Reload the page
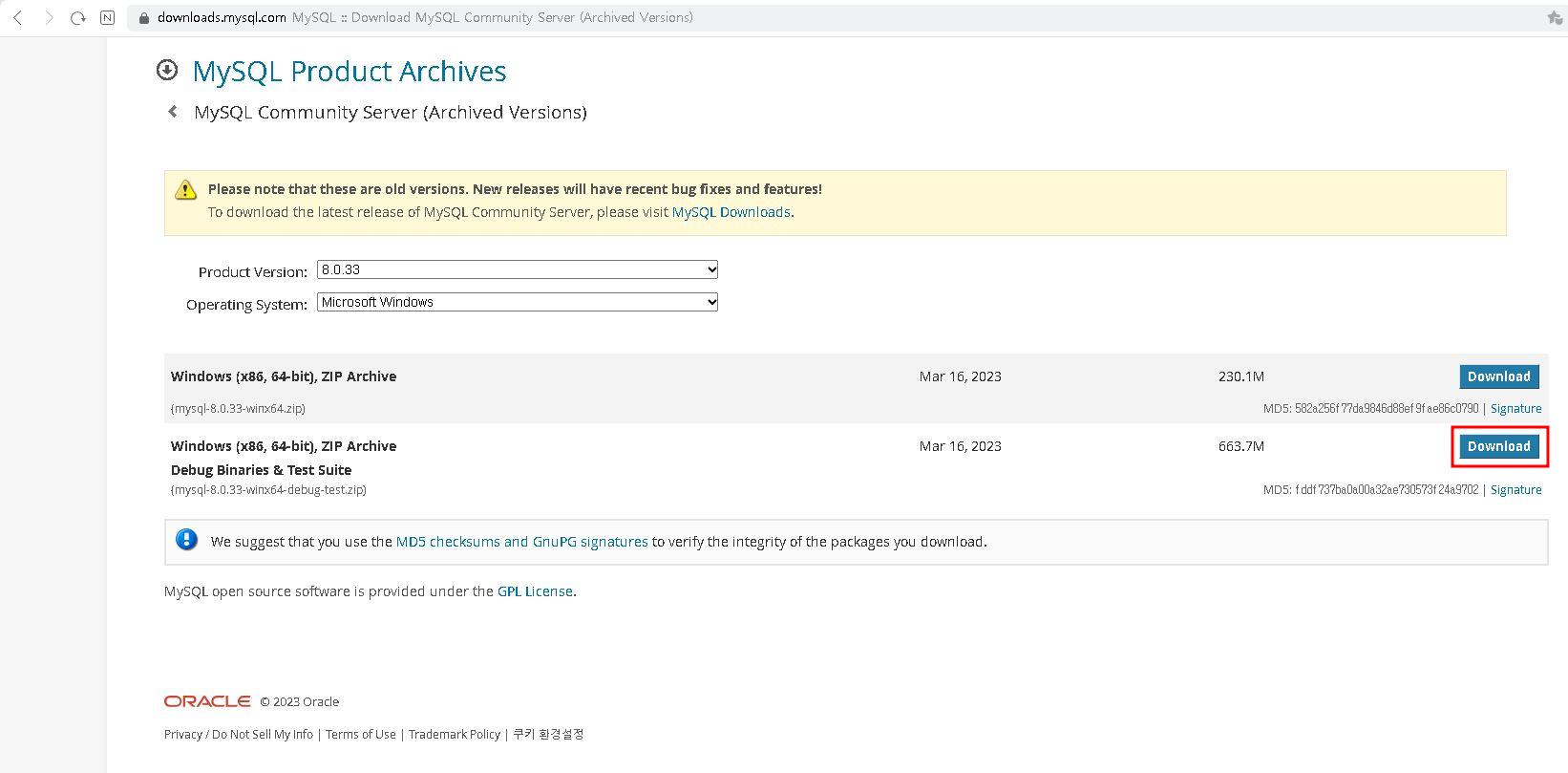Viewport: 1568px width, 773px height. coord(78,18)
